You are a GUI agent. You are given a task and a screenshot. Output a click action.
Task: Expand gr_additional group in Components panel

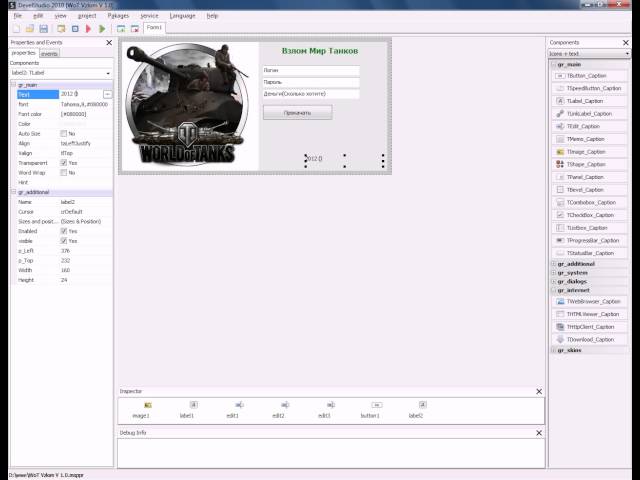pos(554,264)
